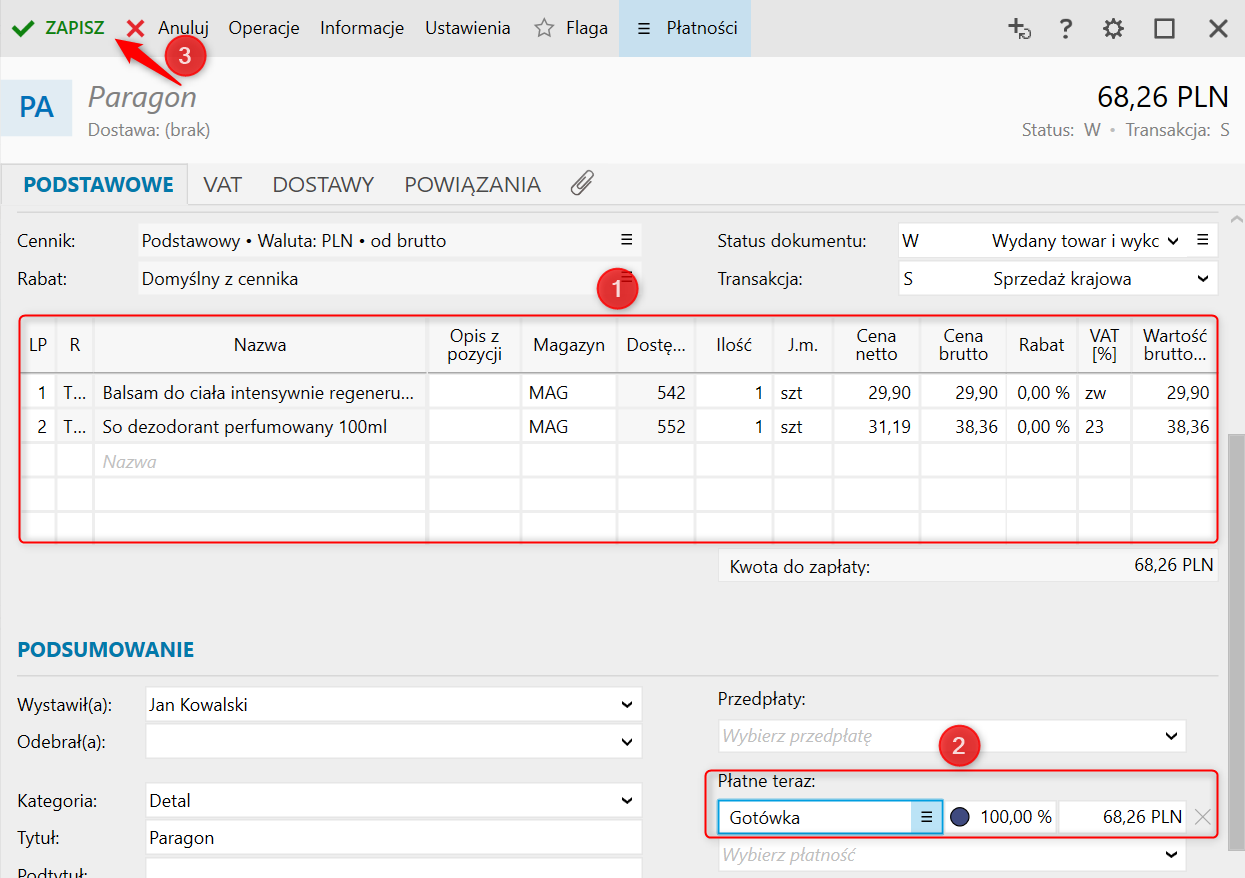Open the Kategoria Detal dropdown
The width and height of the screenshot is (1245, 878).
[627, 801]
